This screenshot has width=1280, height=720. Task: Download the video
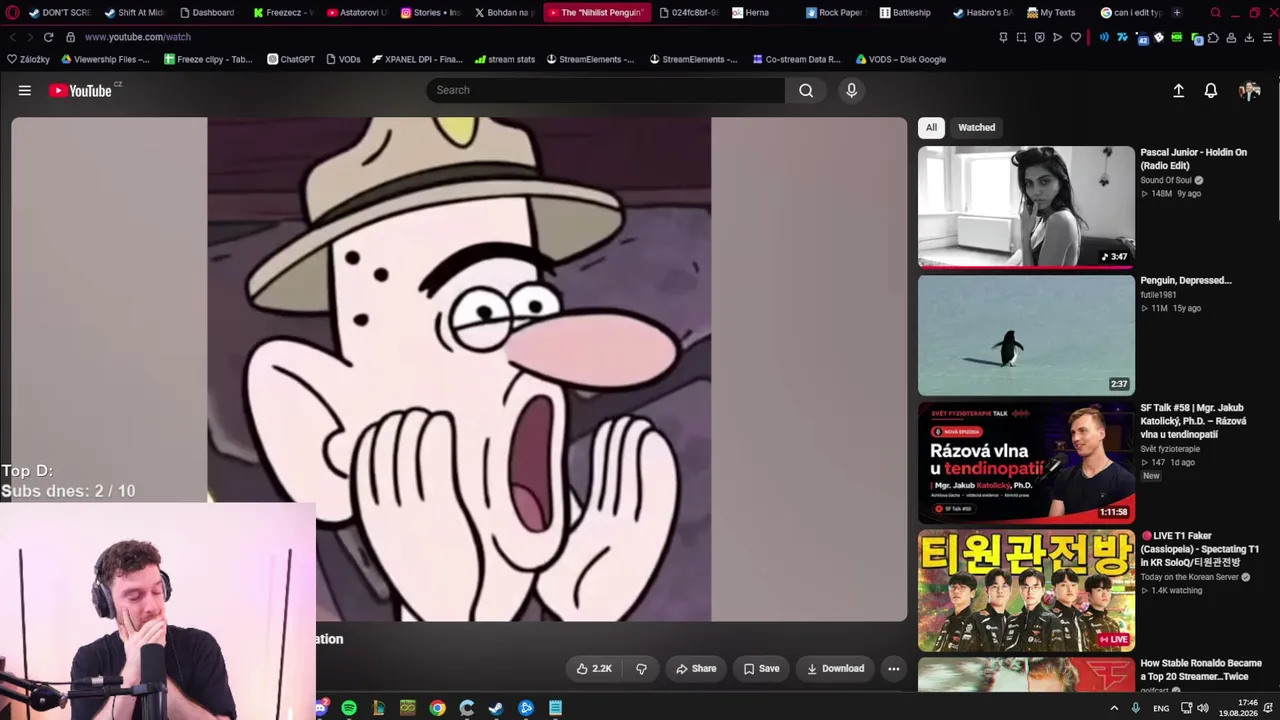point(835,669)
